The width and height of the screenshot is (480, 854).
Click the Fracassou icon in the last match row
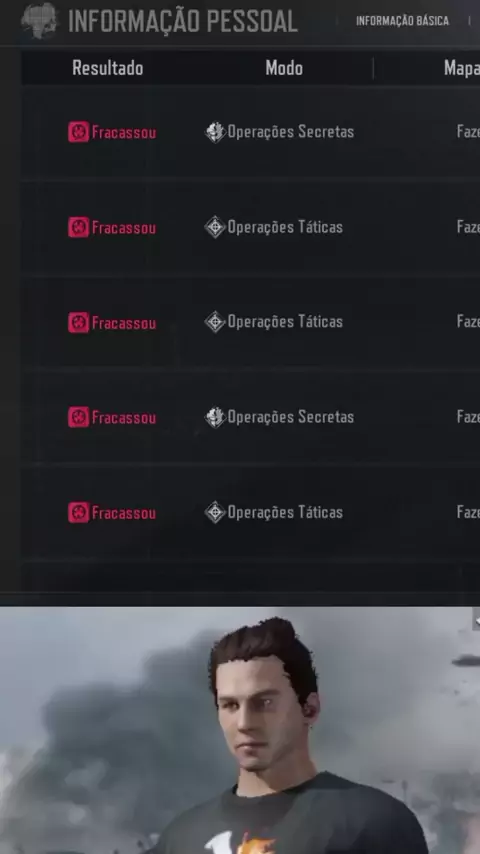click(78, 513)
